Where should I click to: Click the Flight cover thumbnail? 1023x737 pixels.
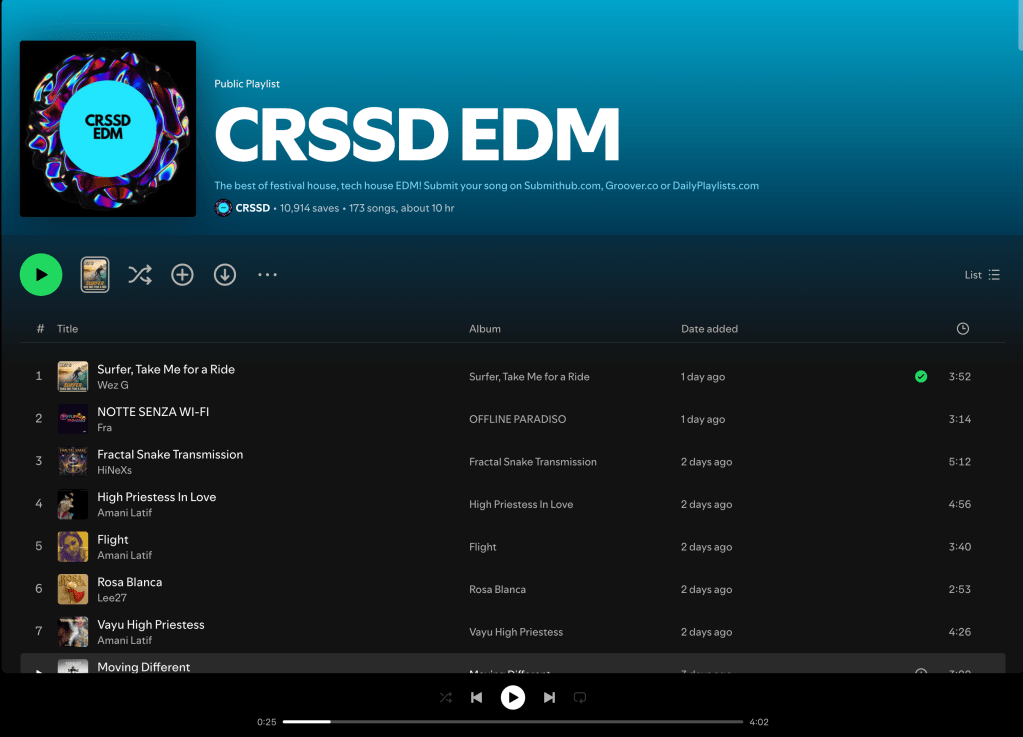tap(73, 547)
